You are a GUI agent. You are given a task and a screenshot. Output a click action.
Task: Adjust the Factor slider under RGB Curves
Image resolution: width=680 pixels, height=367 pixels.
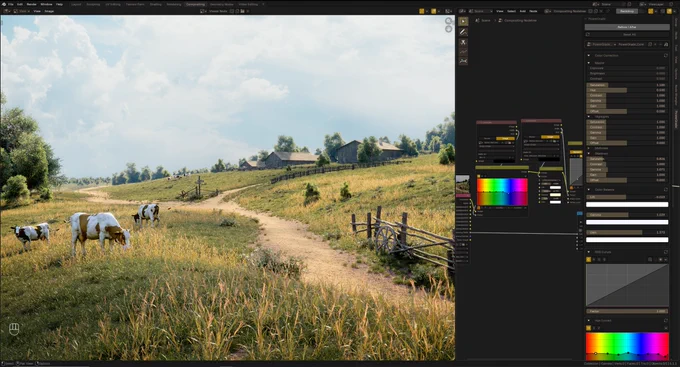point(627,311)
